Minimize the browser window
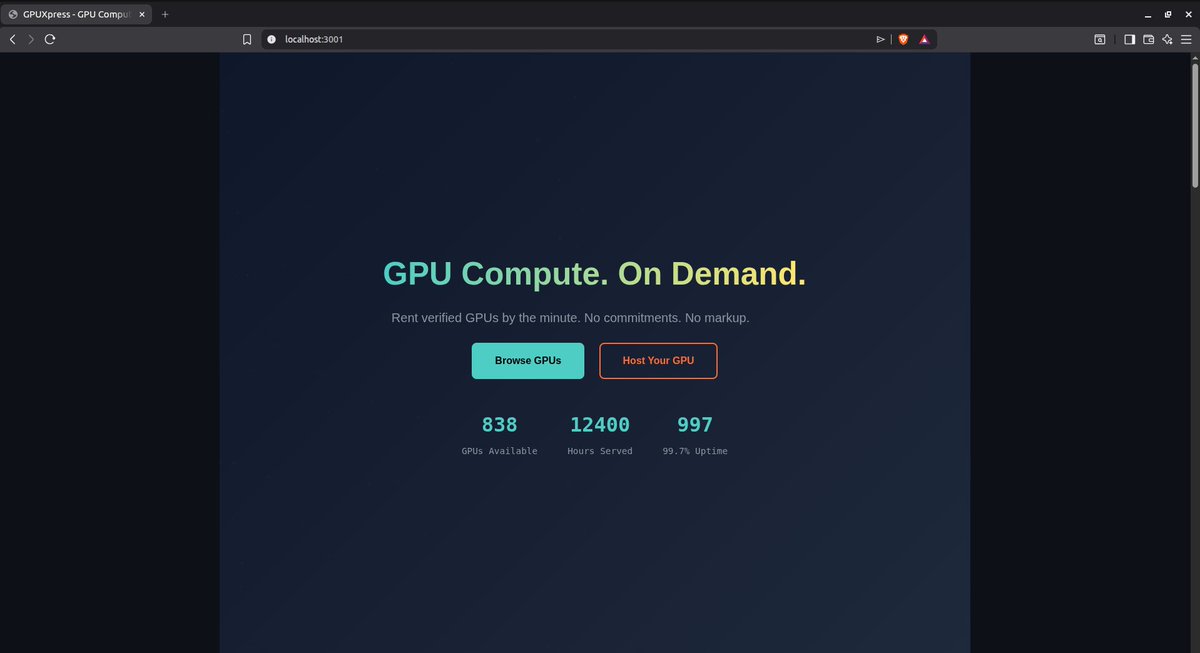Viewport: 1200px width, 653px height. (1147, 14)
